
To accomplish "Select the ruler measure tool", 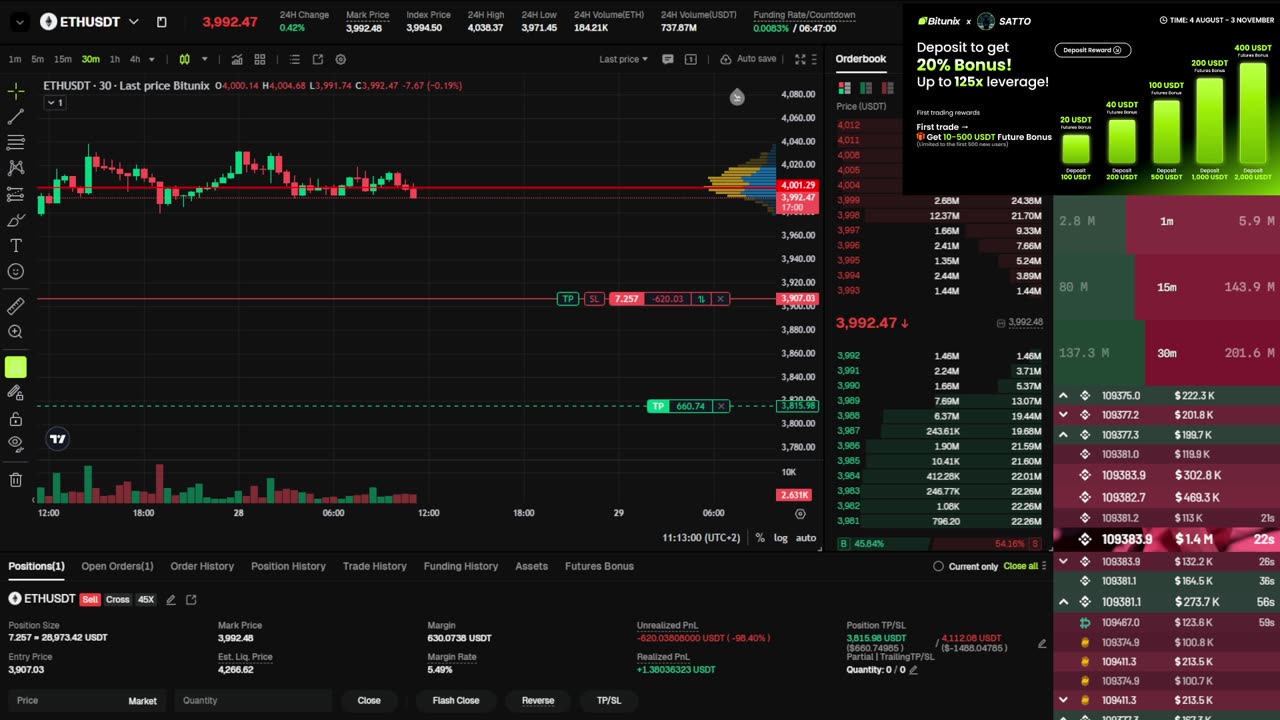I will (x=16, y=306).
